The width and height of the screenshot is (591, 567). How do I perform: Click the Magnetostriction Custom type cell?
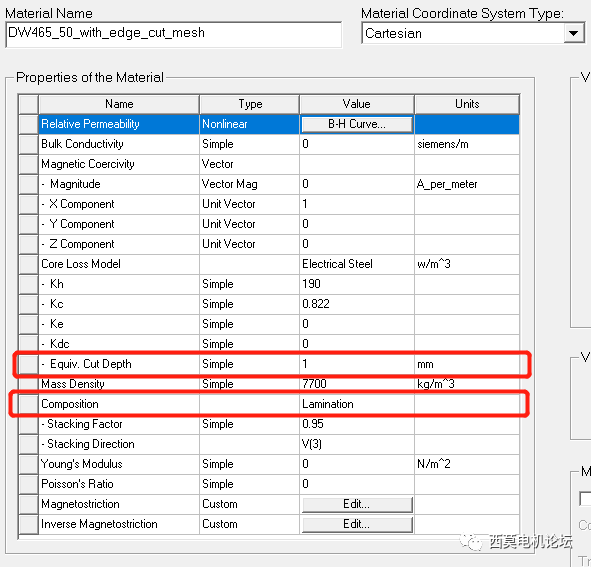coord(250,504)
